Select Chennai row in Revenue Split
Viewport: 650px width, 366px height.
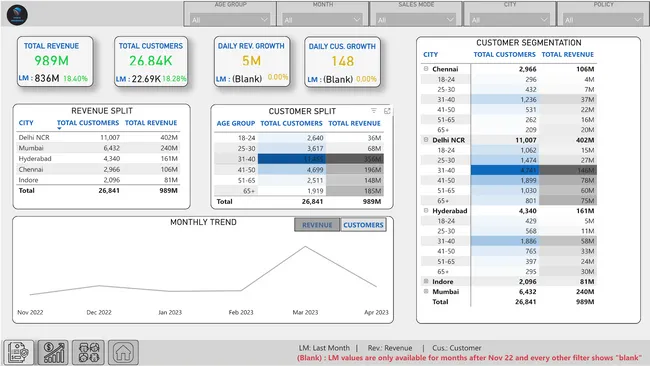[x=98, y=169]
